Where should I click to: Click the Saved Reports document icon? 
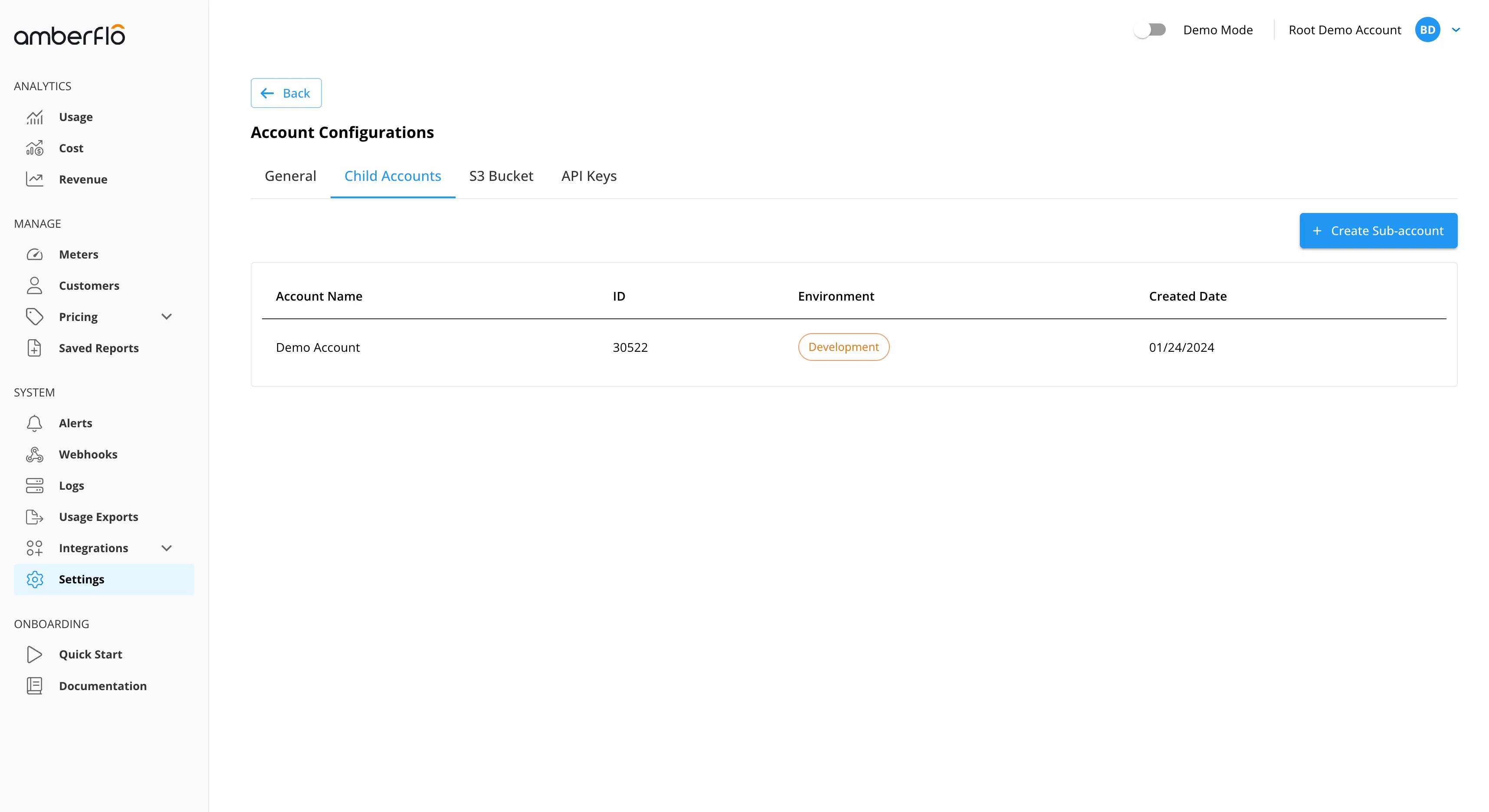[x=35, y=348]
